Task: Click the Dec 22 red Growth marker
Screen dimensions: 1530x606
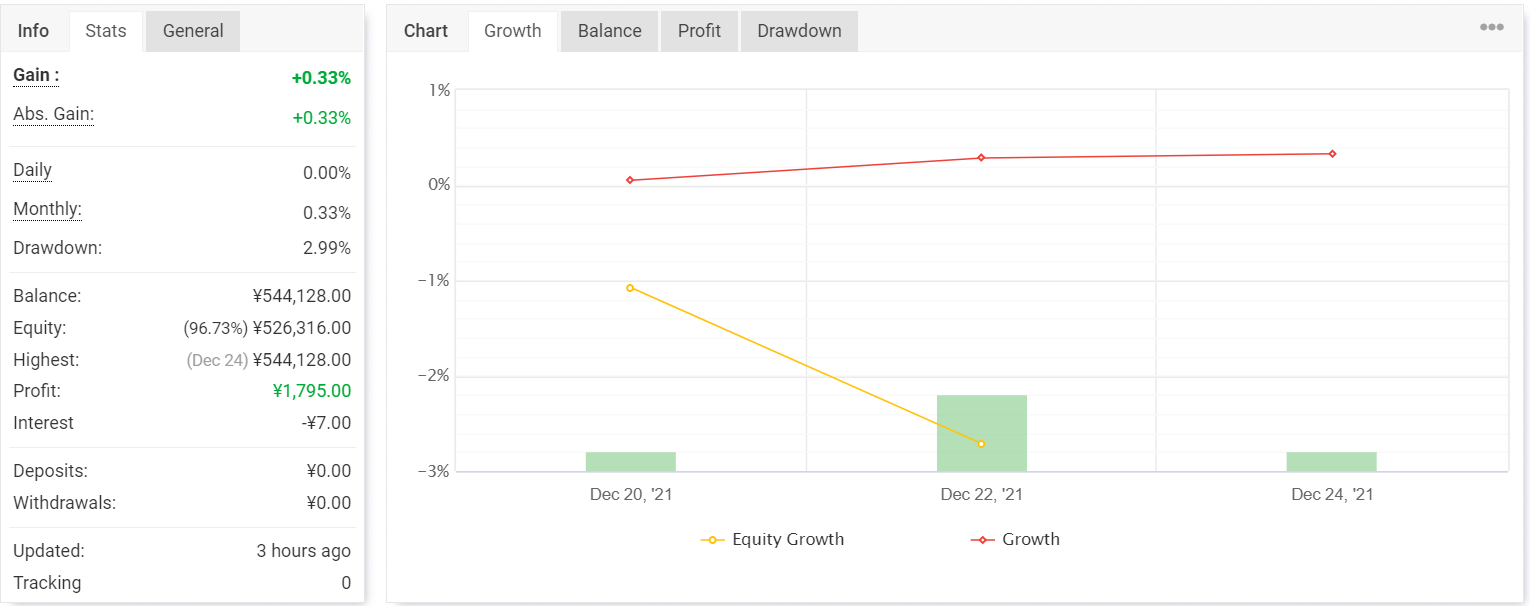Action: pyautogui.click(x=981, y=158)
